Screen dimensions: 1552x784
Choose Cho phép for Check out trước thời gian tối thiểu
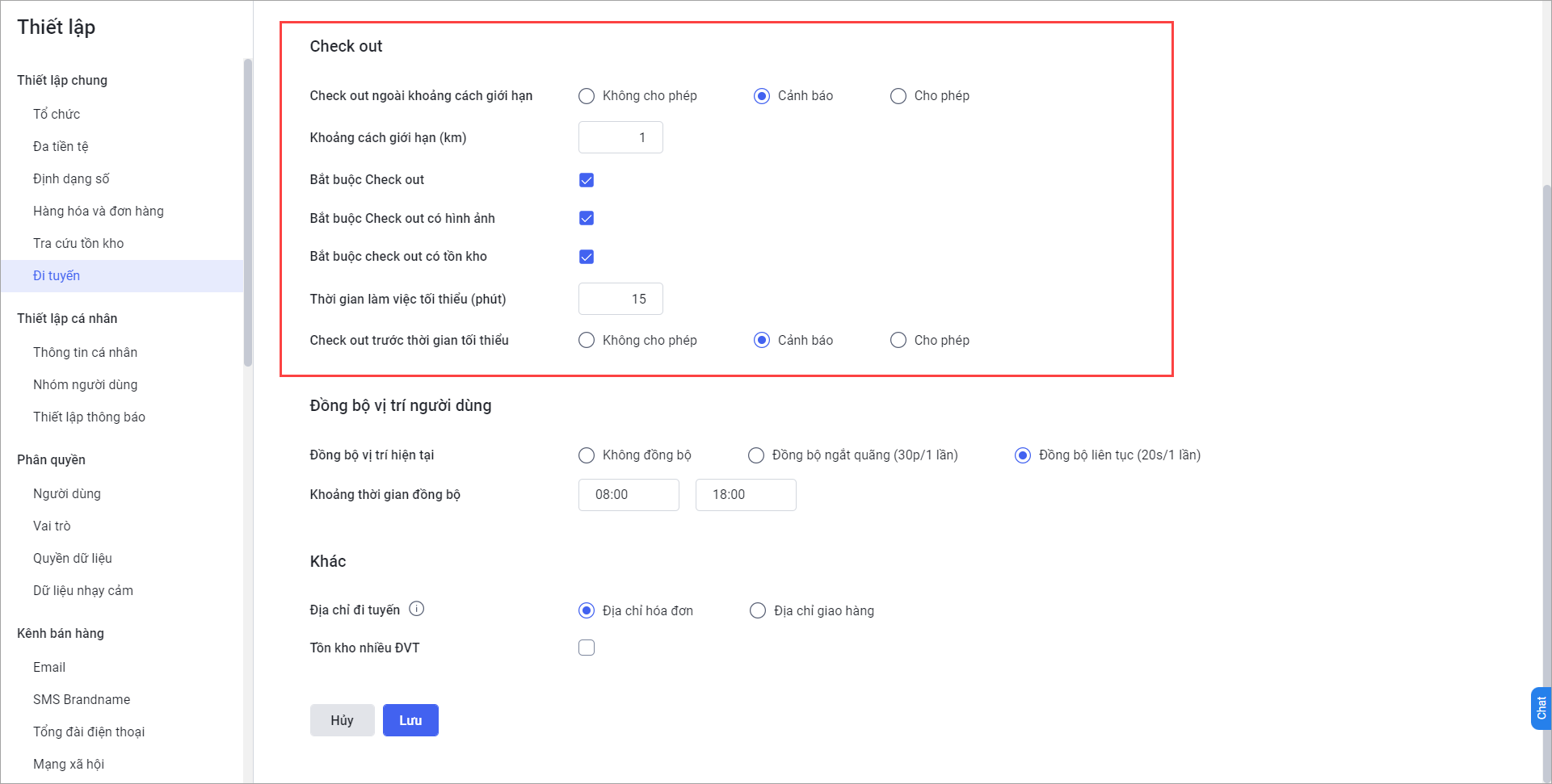tap(898, 340)
